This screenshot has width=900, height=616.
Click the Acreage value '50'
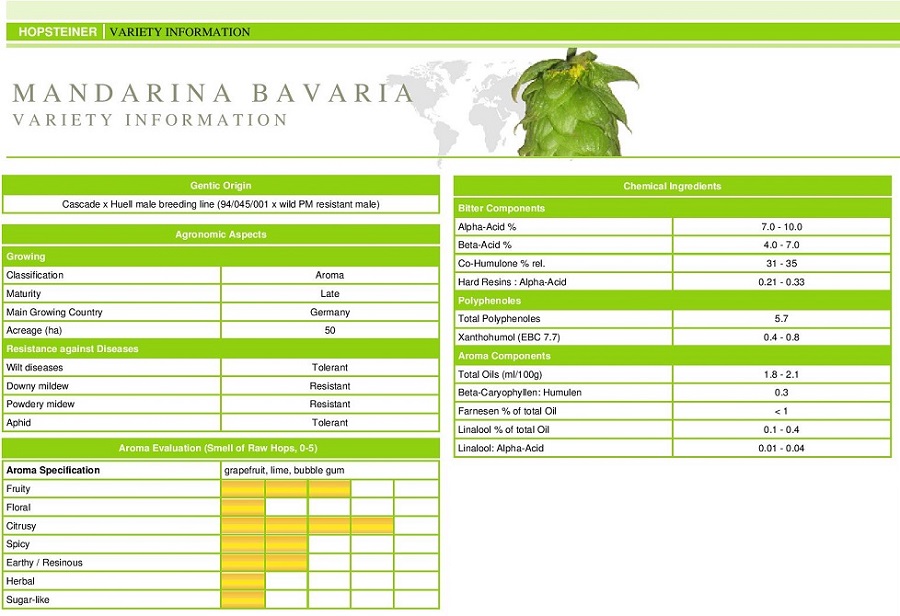click(329, 331)
